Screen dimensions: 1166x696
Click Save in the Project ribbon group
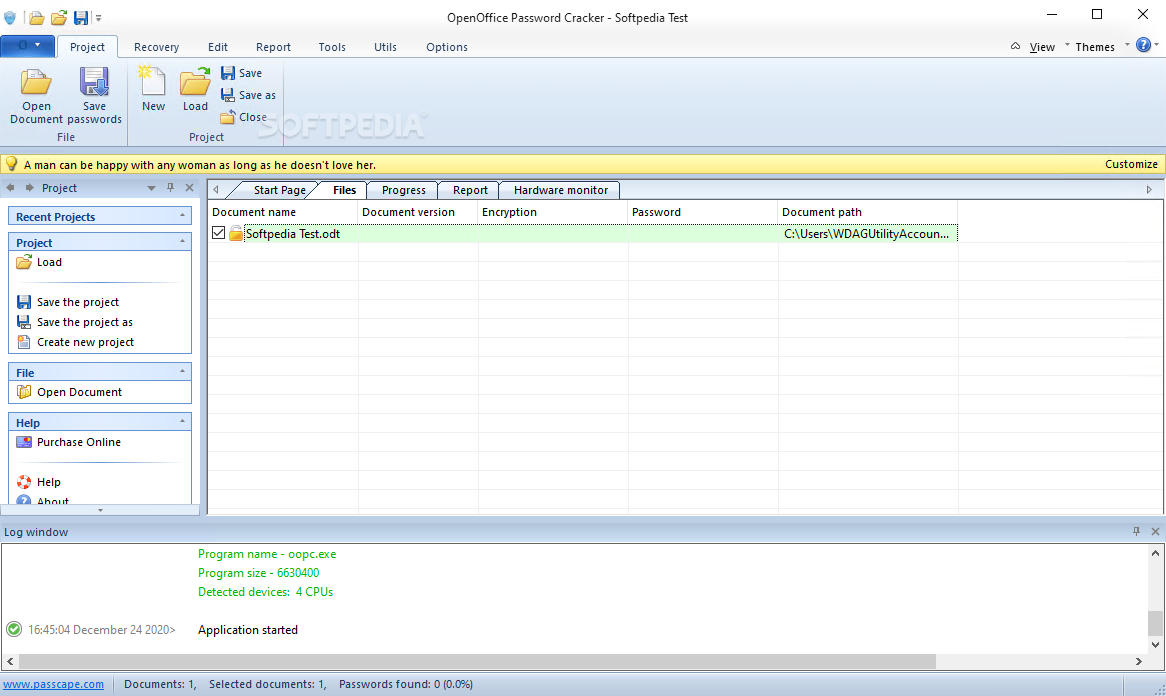[x=242, y=73]
